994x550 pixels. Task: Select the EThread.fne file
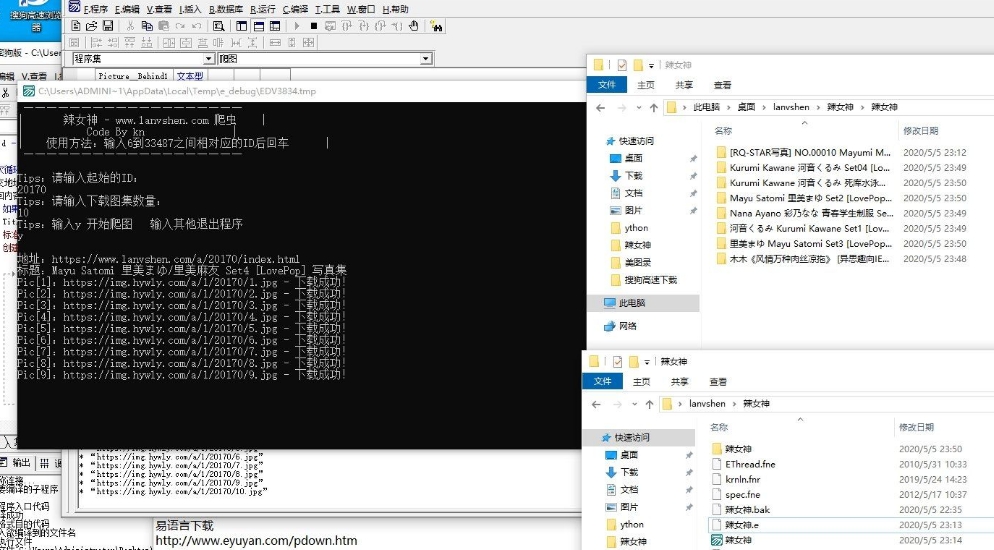click(749, 464)
